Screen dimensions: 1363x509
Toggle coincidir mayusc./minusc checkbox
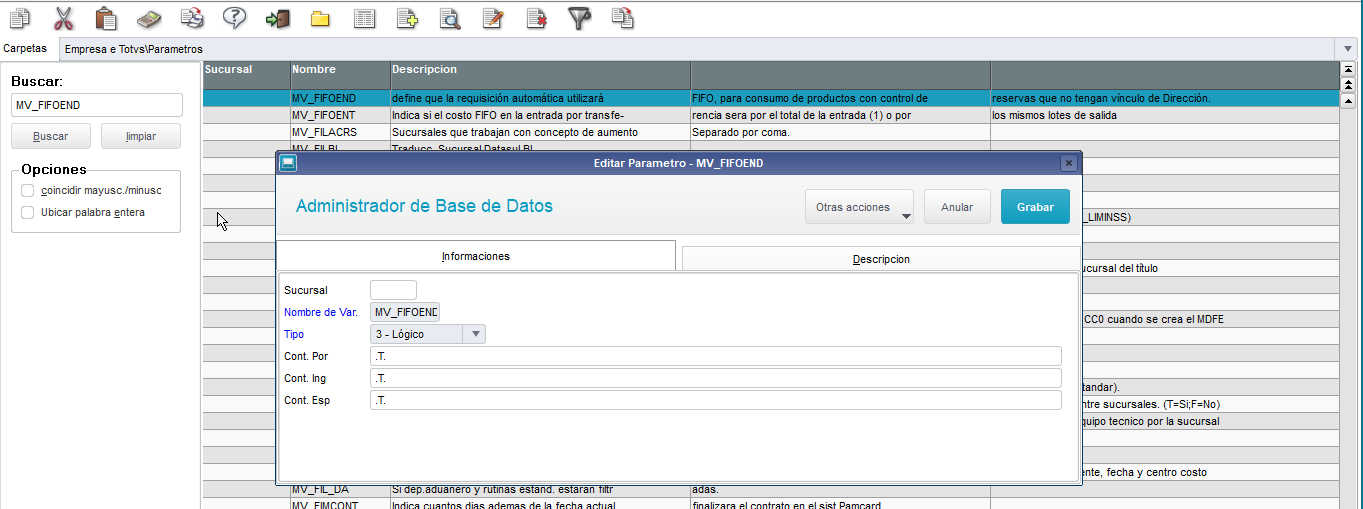pos(28,190)
